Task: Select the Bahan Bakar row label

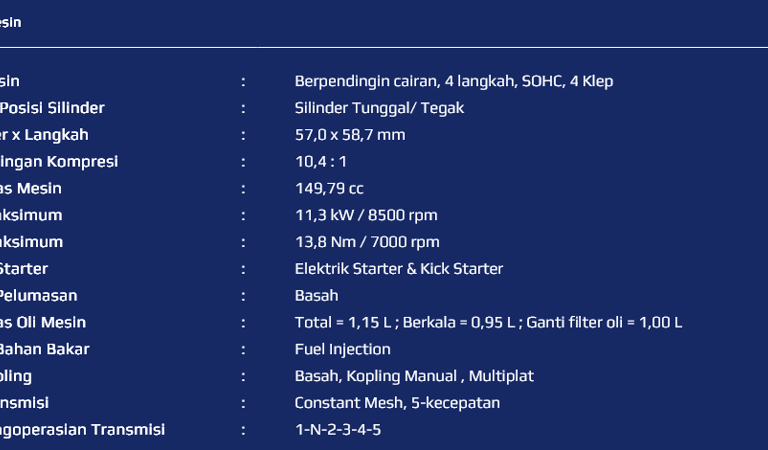Action: (44, 349)
